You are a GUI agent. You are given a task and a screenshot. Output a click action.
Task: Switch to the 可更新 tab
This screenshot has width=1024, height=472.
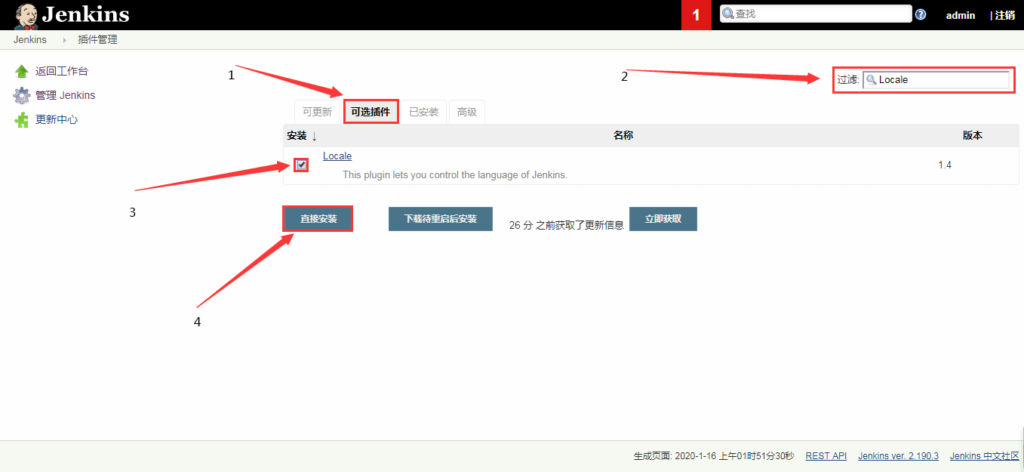click(x=317, y=112)
